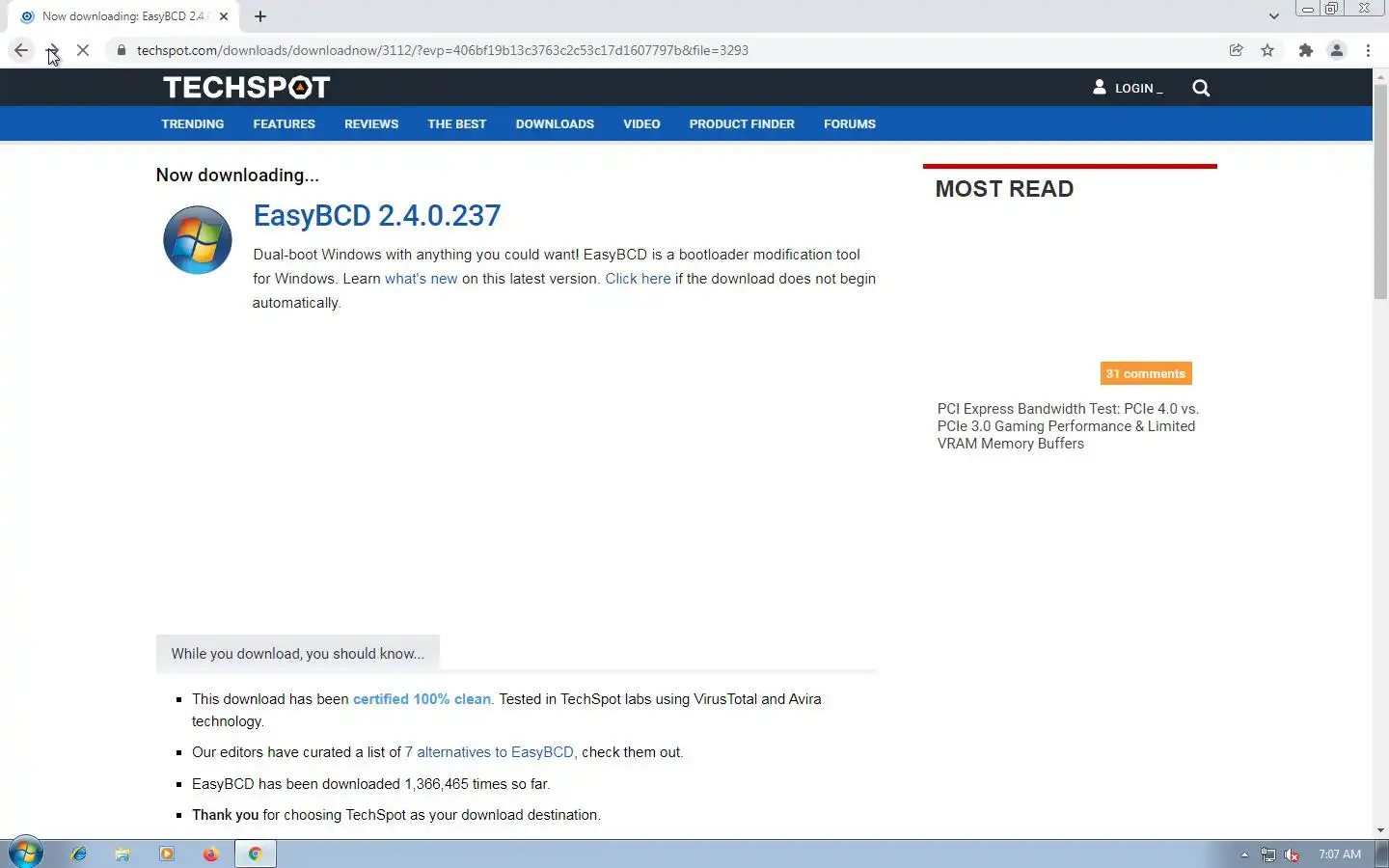Click the "Now downloading..." heading
Image resolution: width=1389 pixels, height=868 pixels.
(x=237, y=176)
